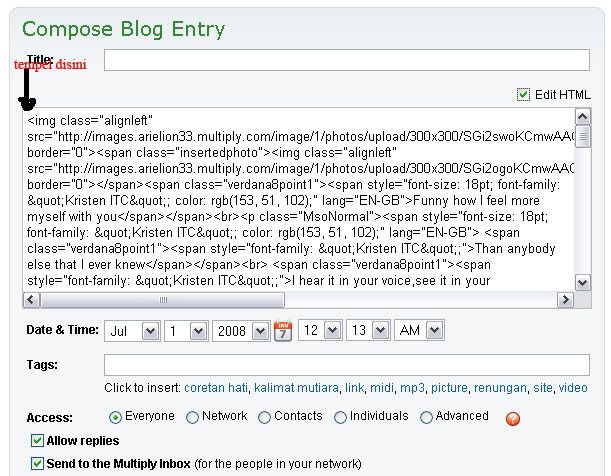Insert the 'mp3' tag link
Screen dimensions: 611x476
[x=412, y=388]
